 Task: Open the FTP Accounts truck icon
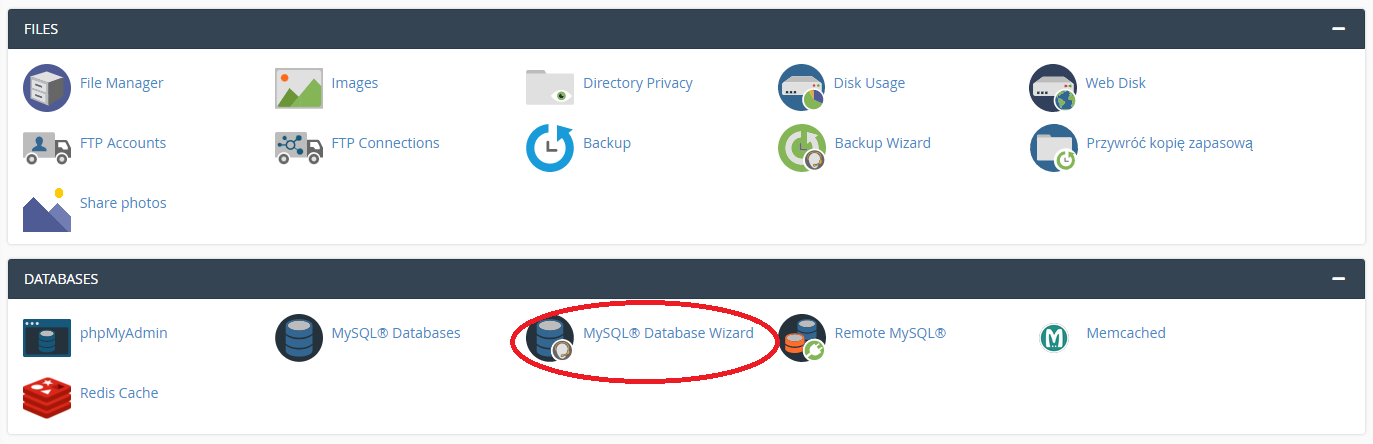click(x=47, y=147)
